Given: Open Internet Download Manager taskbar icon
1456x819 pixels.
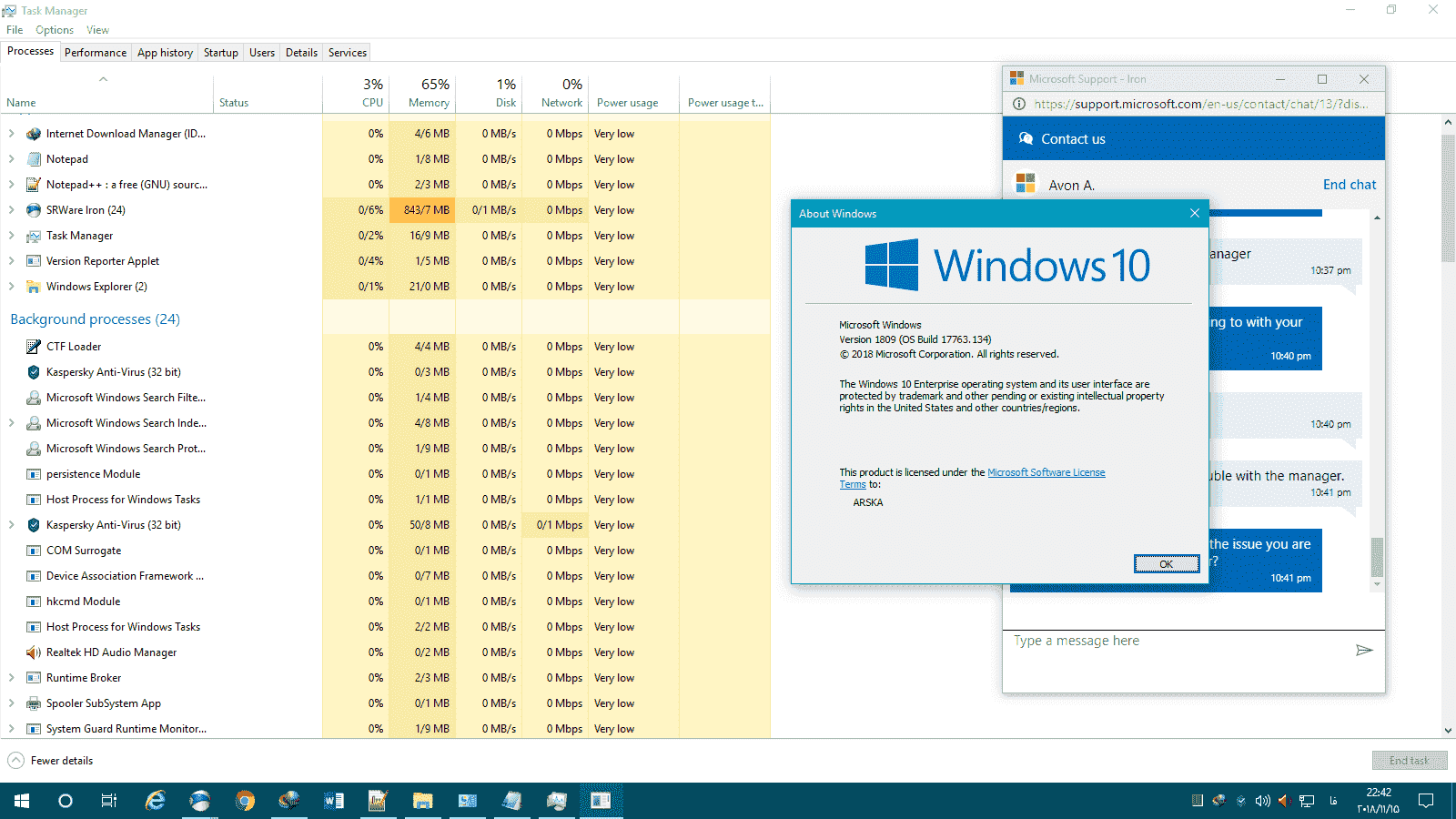Looking at the screenshot, I should click(289, 801).
